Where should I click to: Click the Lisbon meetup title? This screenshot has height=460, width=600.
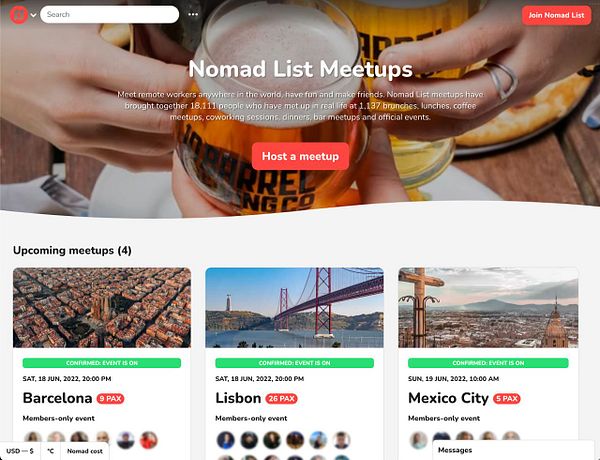point(238,398)
